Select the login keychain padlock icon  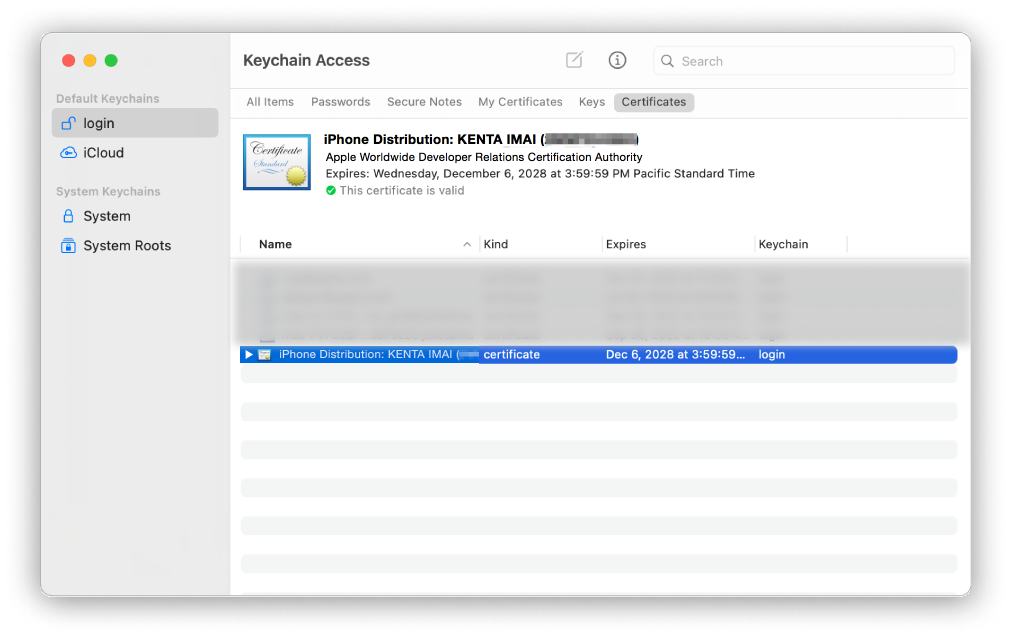coord(68,122)
